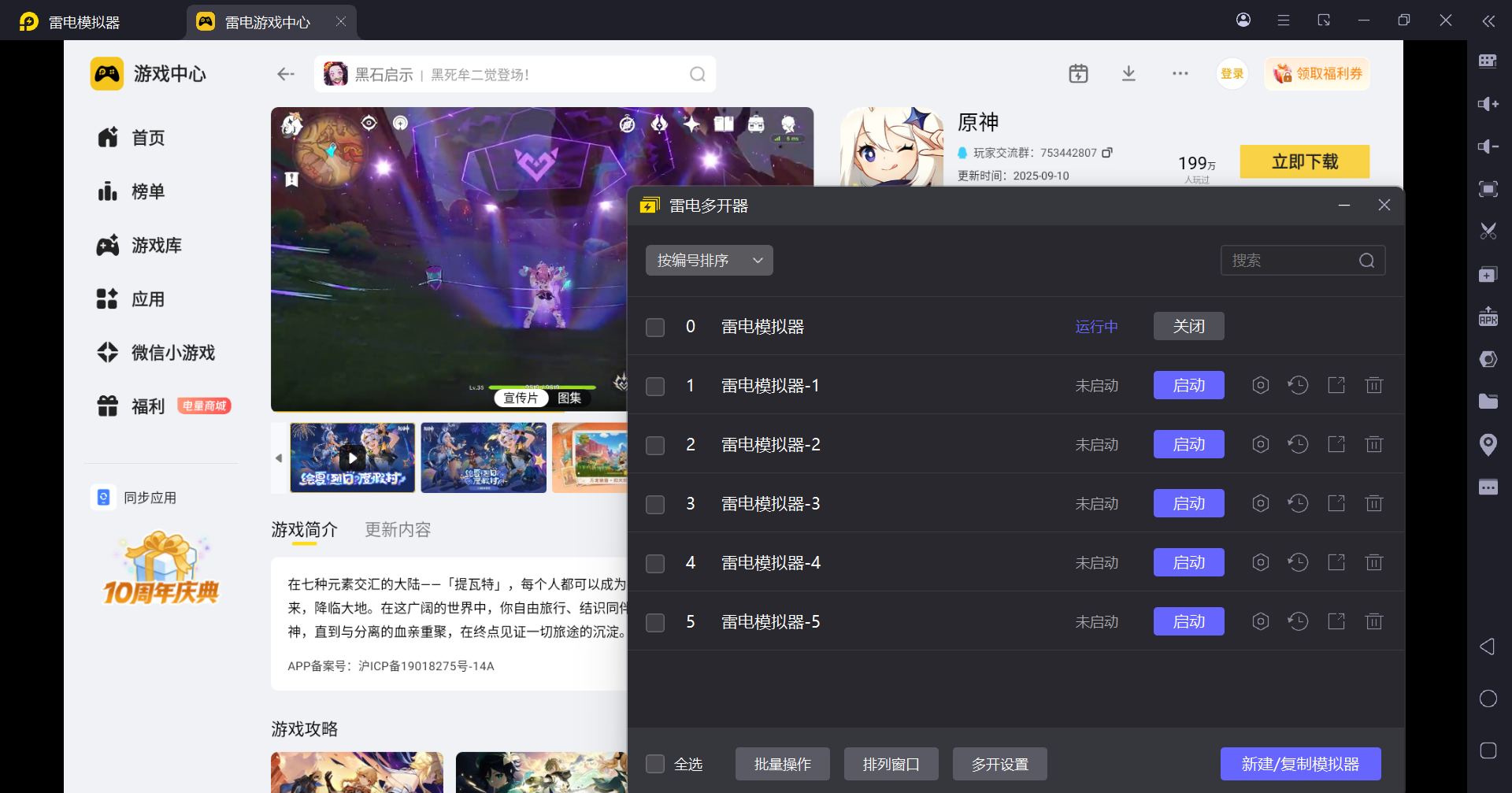Tick the checkbox for 雷电模拟器-4
This screenshot has width=1512, height=793.
(x=655, y=563)
